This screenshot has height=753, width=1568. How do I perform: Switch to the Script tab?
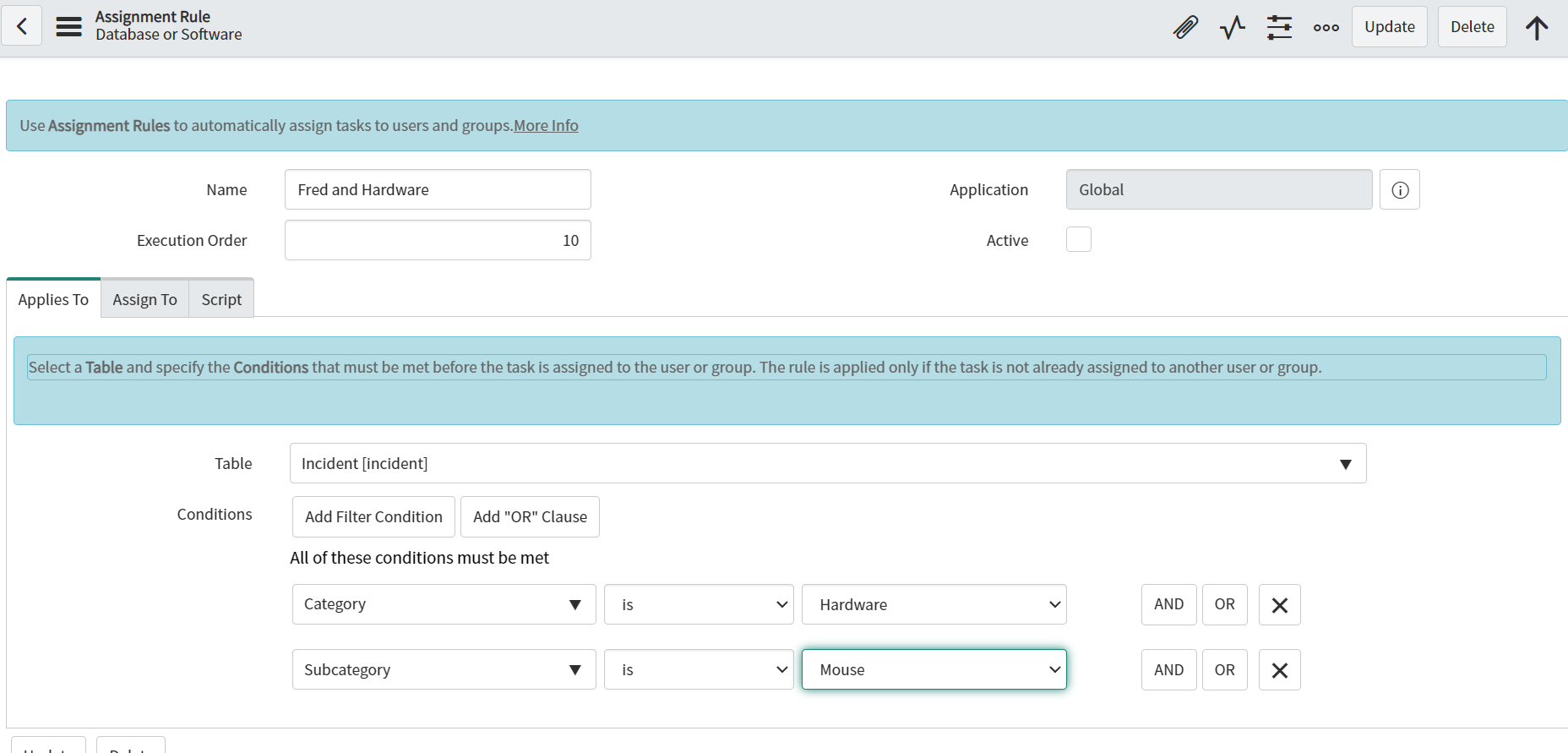[x=221, y=299]
